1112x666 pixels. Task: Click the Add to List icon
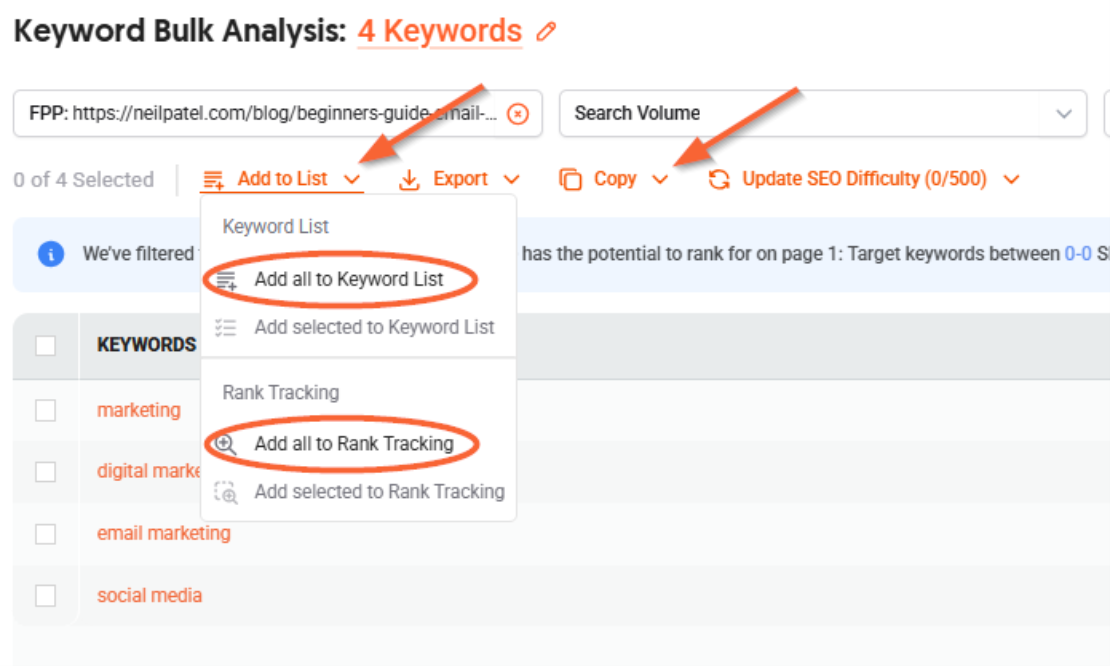213,180
